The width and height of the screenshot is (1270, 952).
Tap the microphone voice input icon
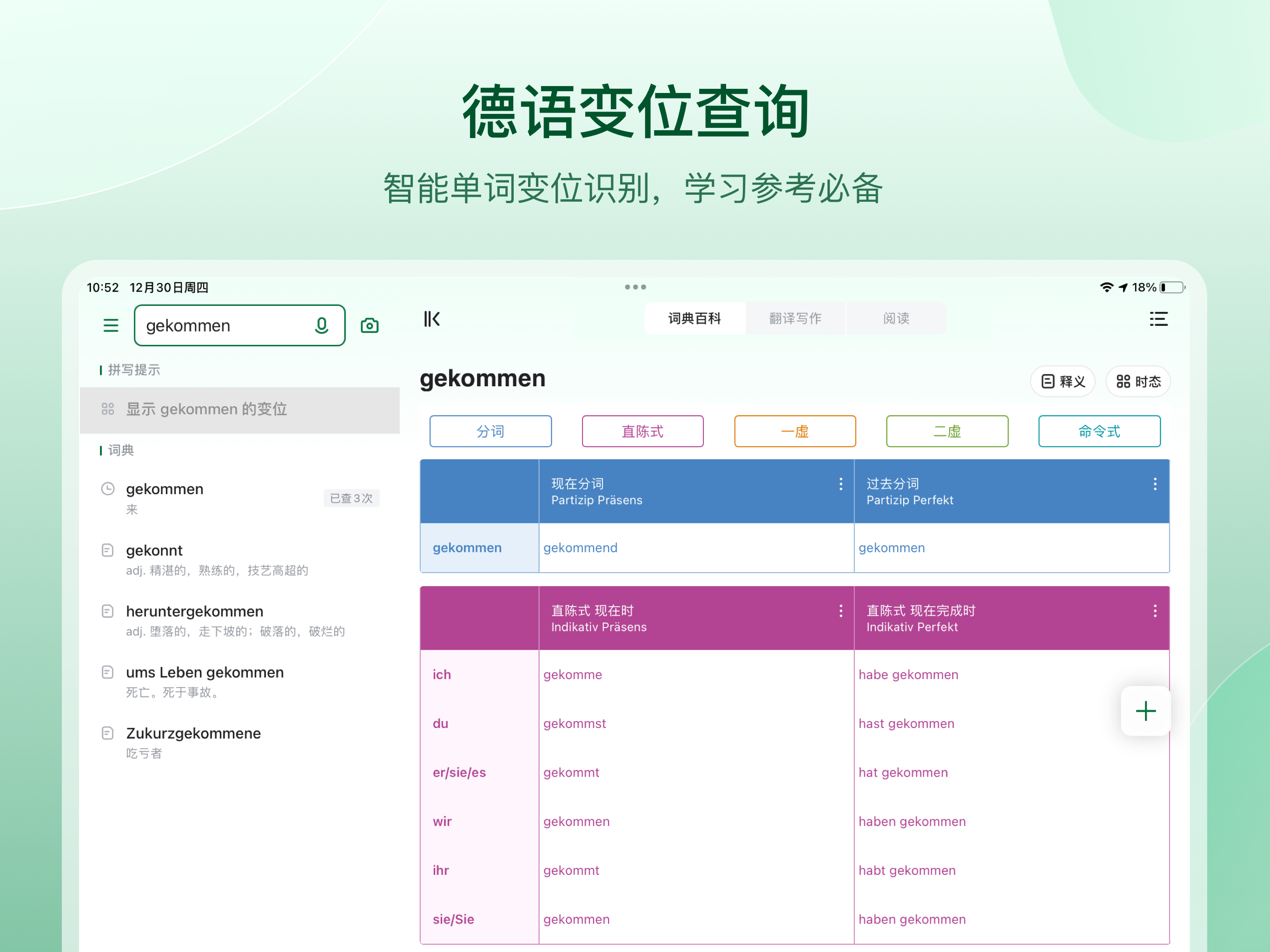[x=322, y=325]
